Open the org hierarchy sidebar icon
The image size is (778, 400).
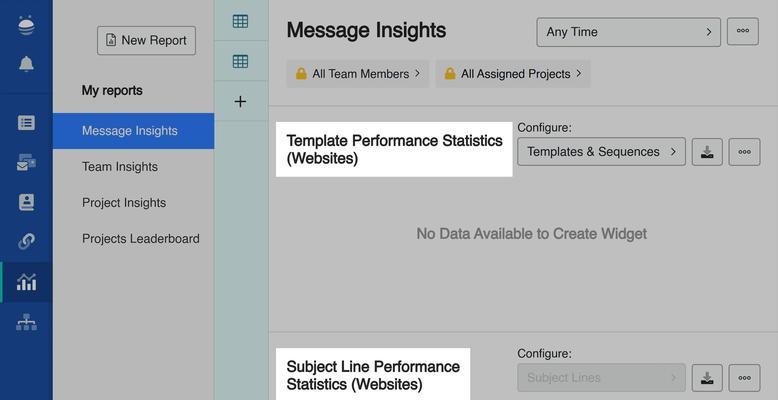pos(26,322)
